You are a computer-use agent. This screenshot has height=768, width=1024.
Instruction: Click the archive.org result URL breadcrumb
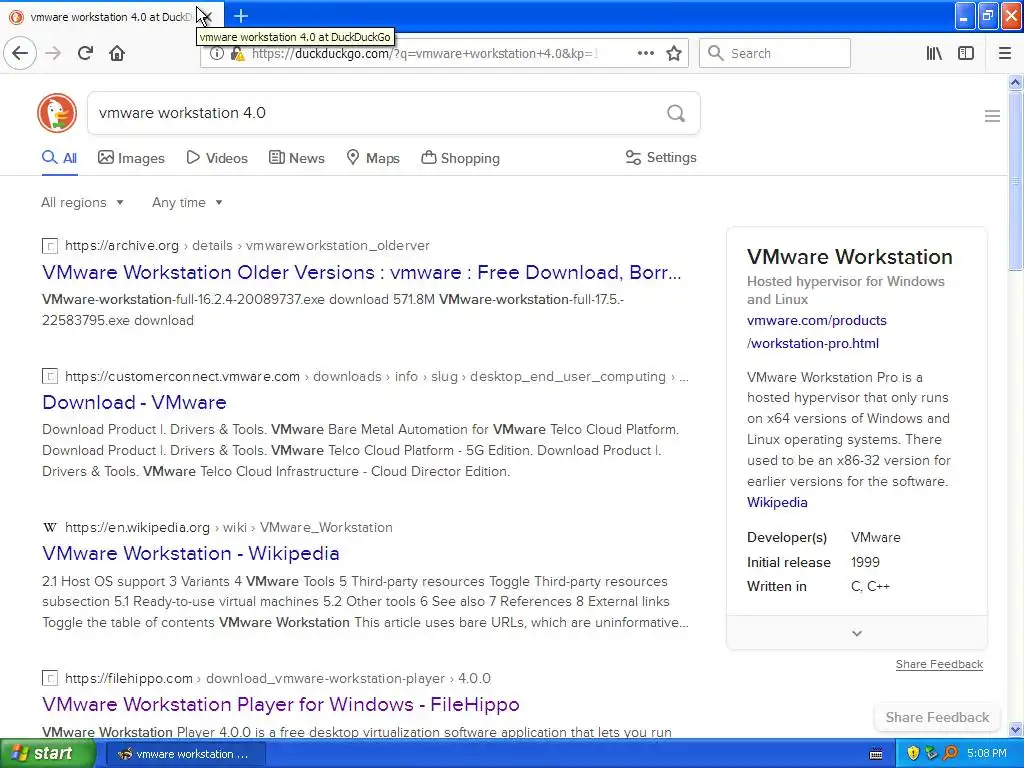click(x=247, y=246)
